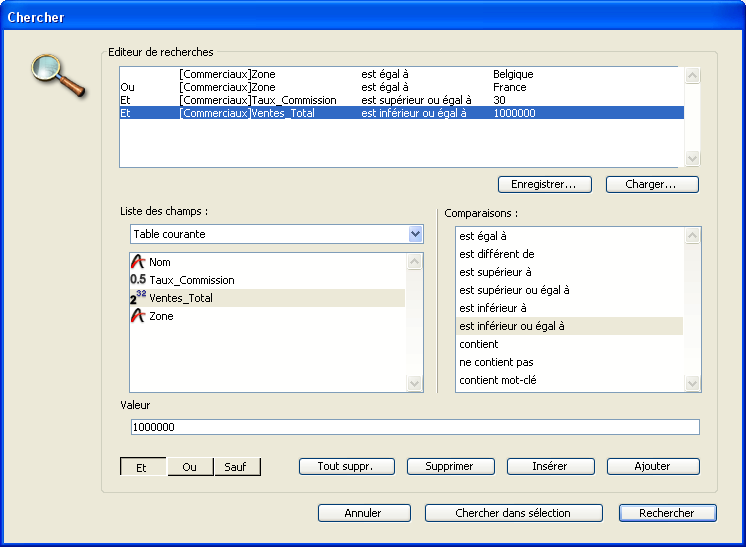This screenshot has width=746, height=547.
Task: Choose 'contient mot-clé' comparison
Action: click(499, 380)
